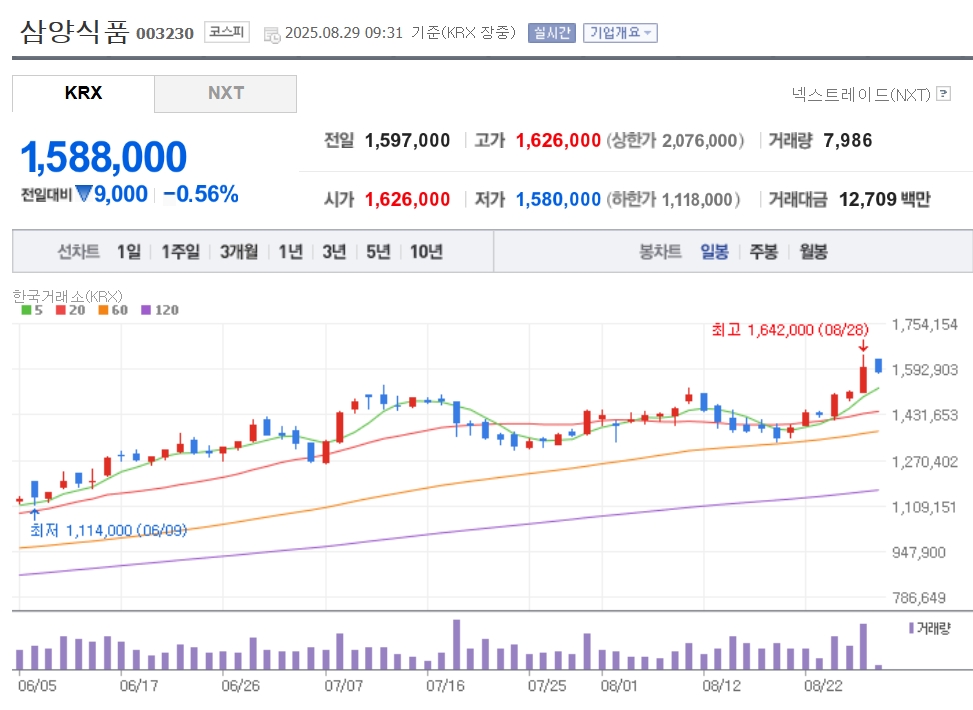Click the purple 거래량 legend icon
Viewport: 973px width, 710px height.
tap(911, 628)
